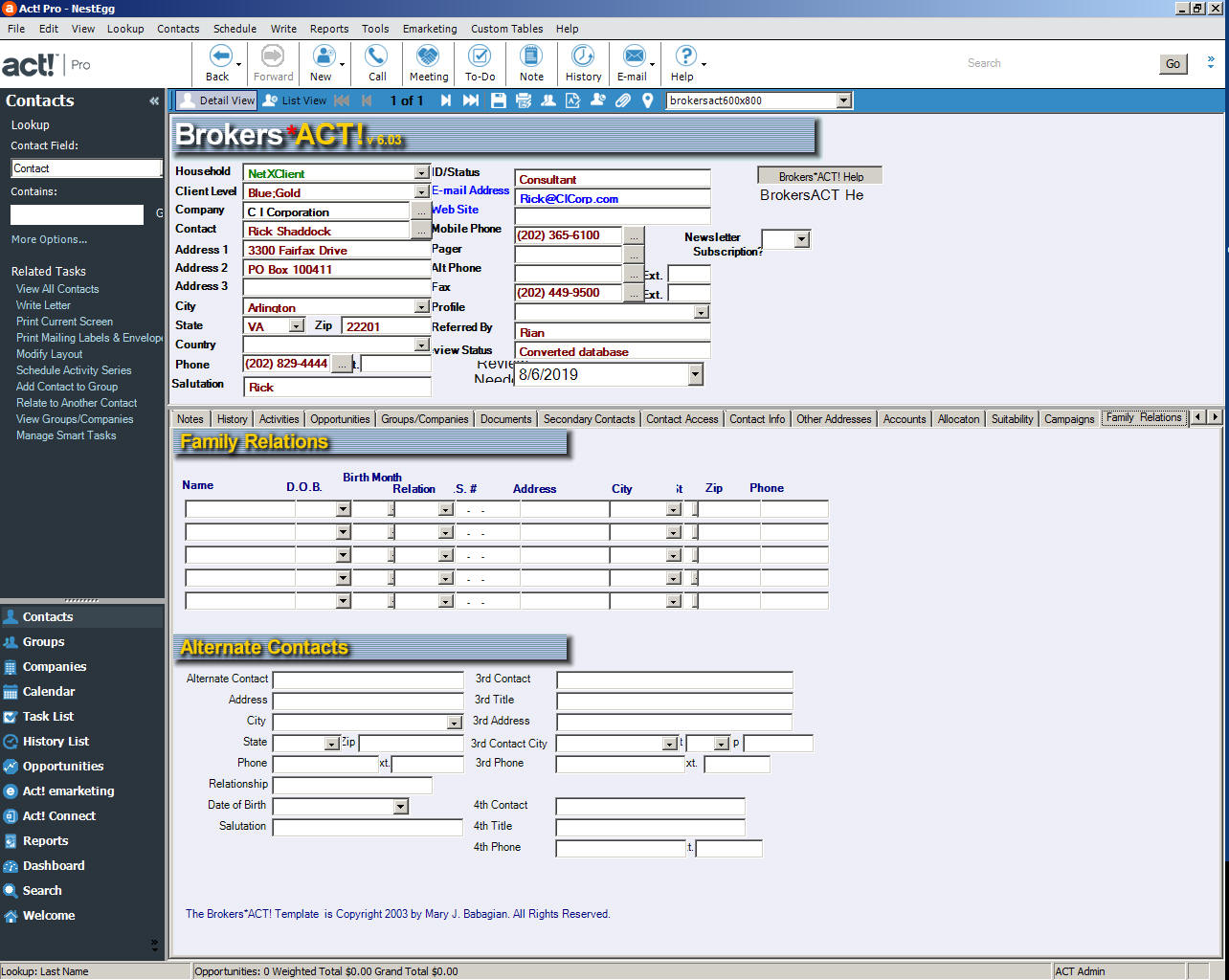Open Calendar in the navigation pane

(x=49, y=692)
